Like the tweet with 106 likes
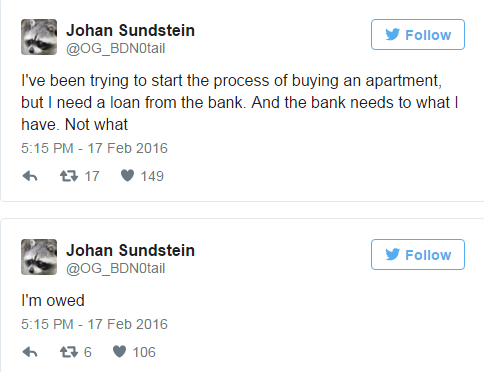The width and height of the screenshot is (484, 372). (x=119, y=351)
